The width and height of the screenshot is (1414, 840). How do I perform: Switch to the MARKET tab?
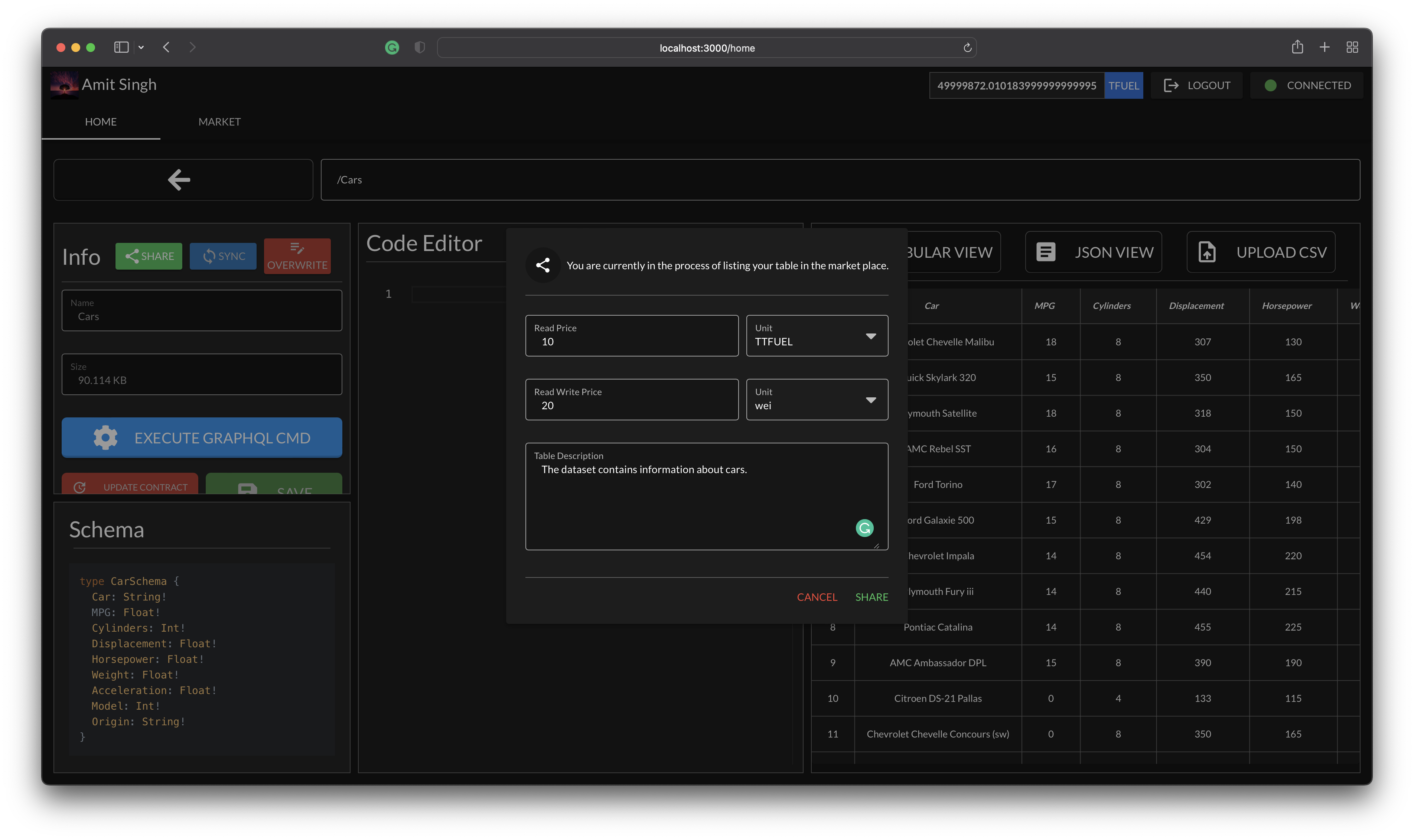[x=219, y=122]
